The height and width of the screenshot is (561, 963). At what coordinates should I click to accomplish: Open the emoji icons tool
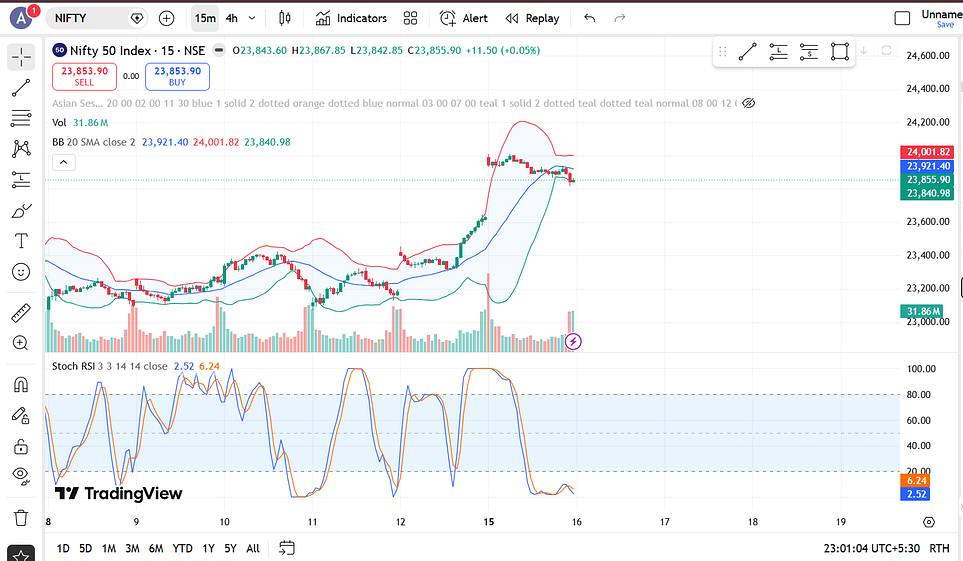click(x=21, y=272)
